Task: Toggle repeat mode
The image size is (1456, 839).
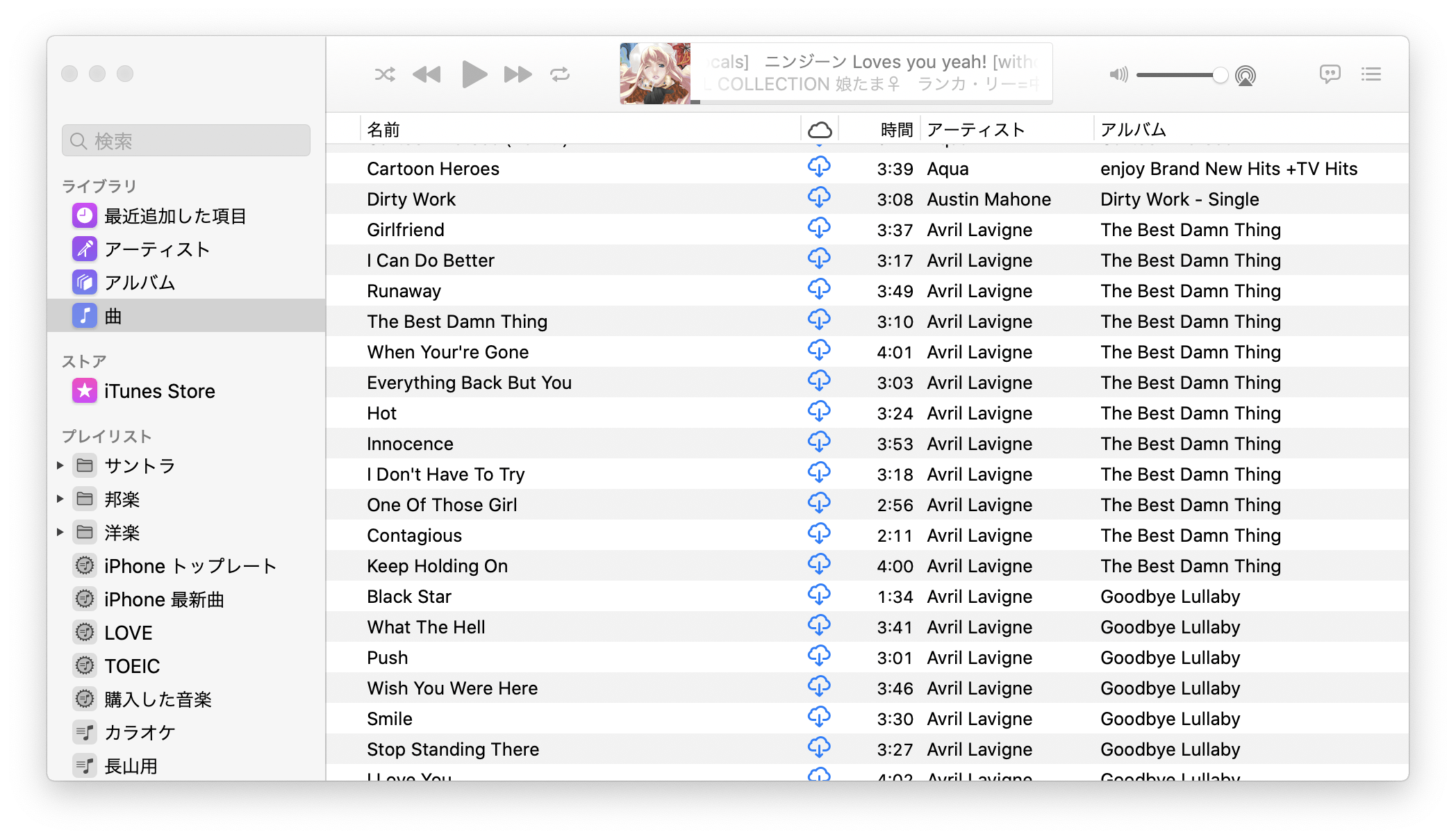Action: [560, 74]
